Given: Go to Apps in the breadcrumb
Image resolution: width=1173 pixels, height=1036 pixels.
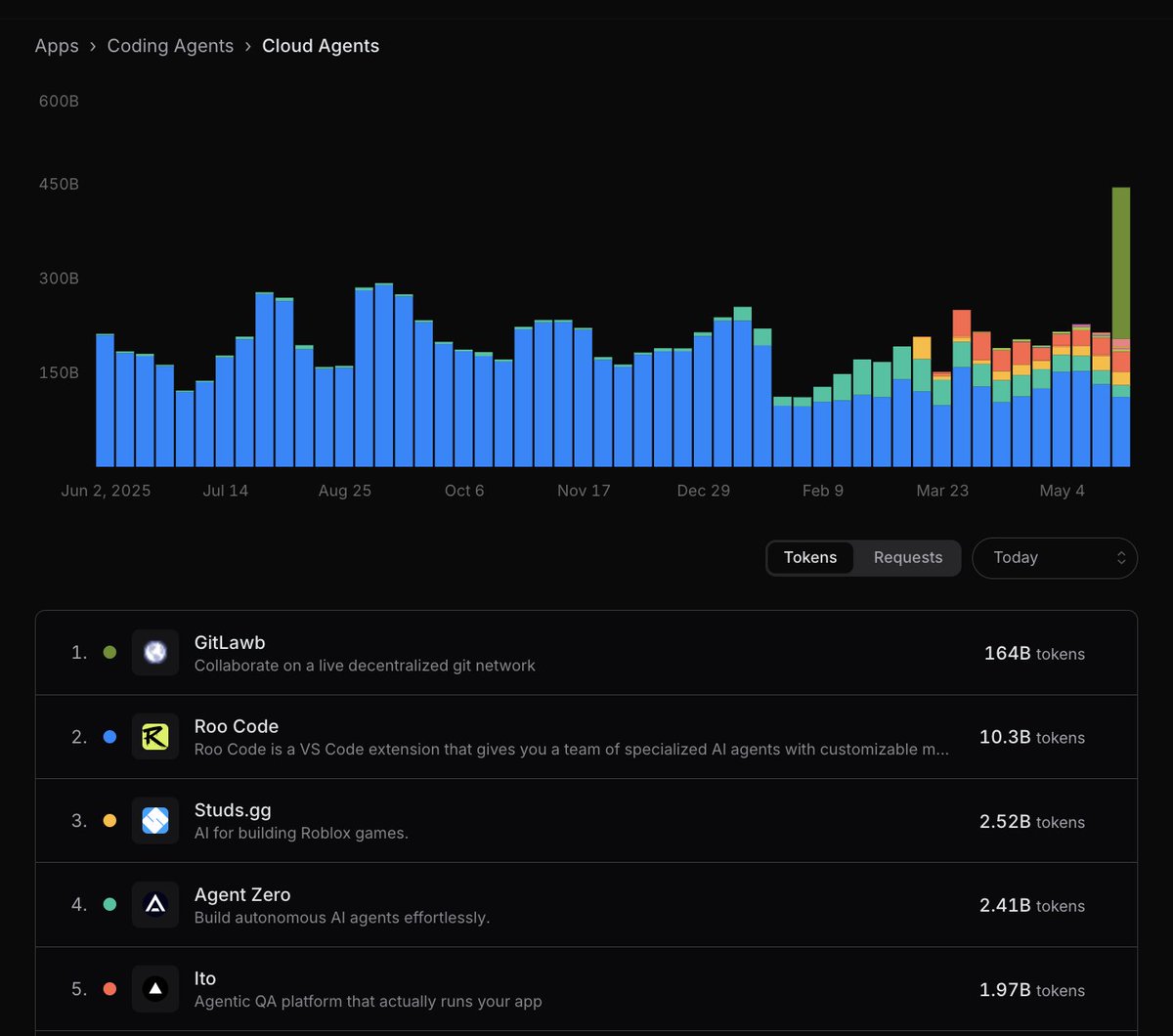Looking at the screenshot, I should [x=57, y=46].
